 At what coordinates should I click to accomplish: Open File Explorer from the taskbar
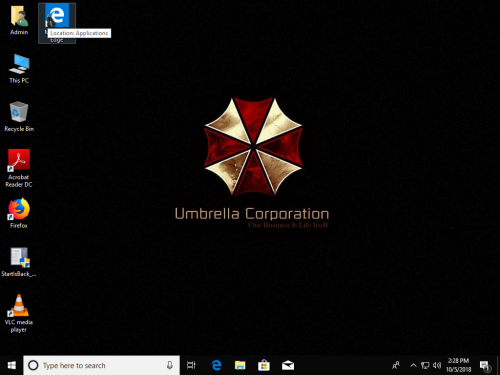click(x=240, y=365)
